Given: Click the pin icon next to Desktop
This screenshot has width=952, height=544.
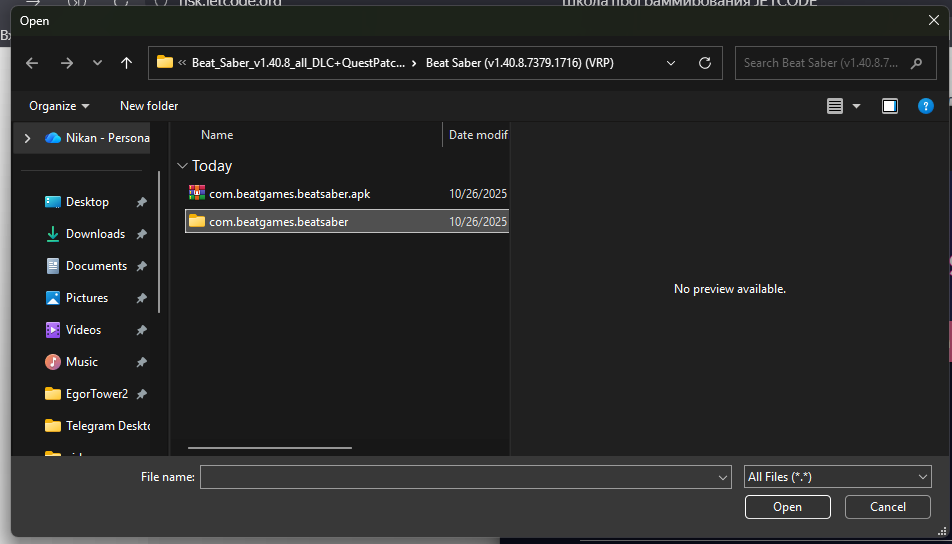Looking at the screenshot, I should pyautogui.click(x=141, y=202).
